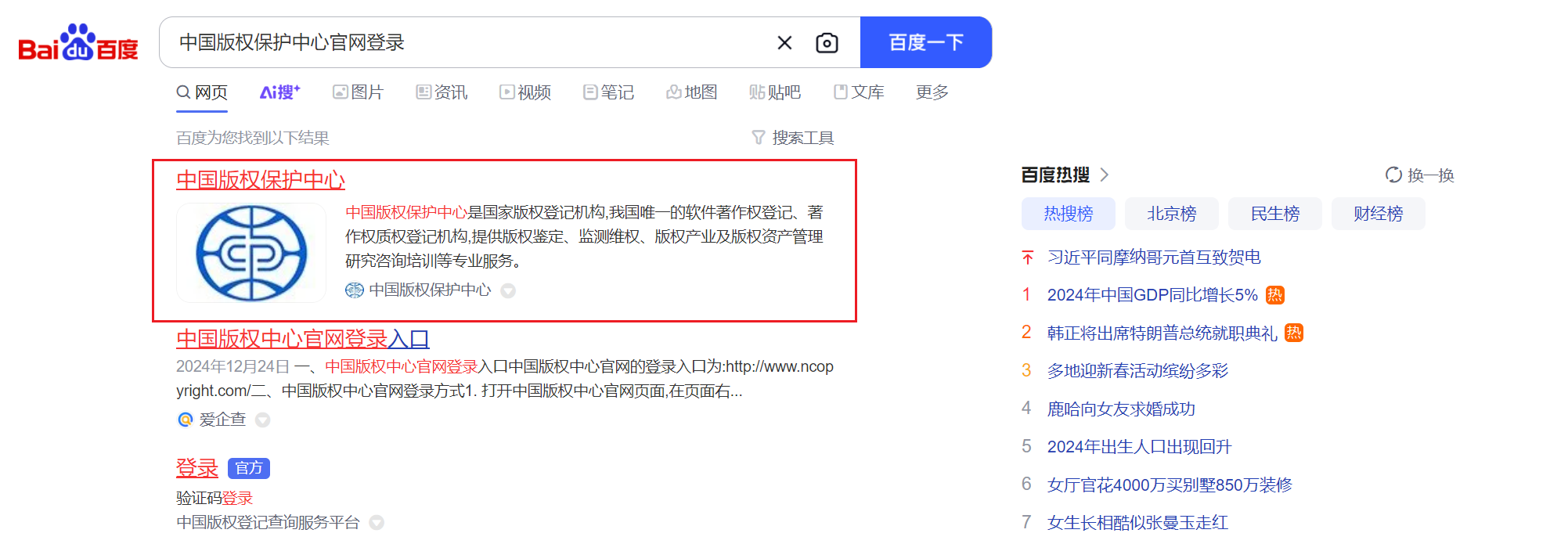This screenshot has height=544, width=1568.
Task: Click 热 badge beside 韩正 topic
Action: (1294, 333)
